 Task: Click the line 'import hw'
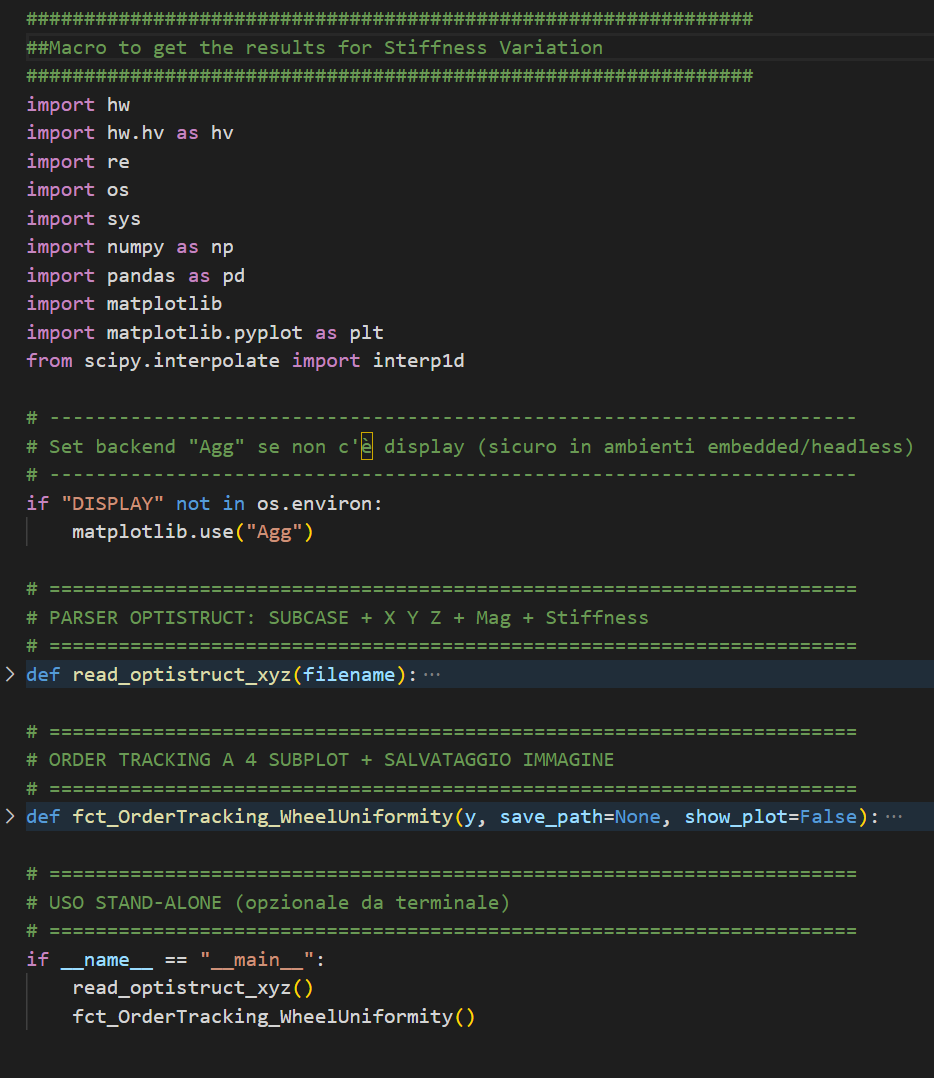(x=78, y=104)
